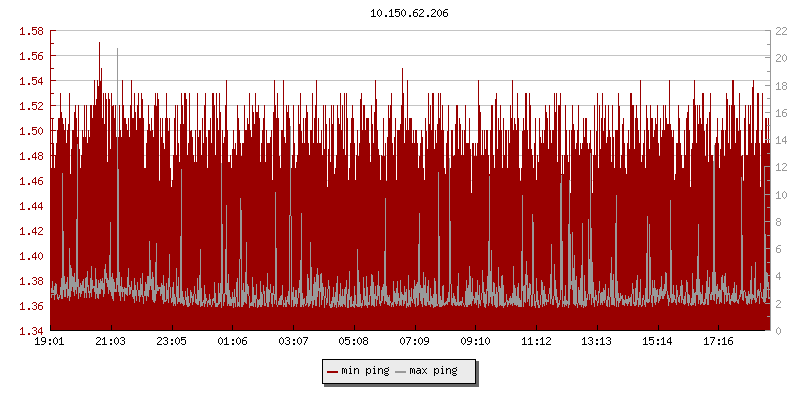Screen dimensions: 800x400
Task: Select the "min ping" legend label
Action: 365,371
